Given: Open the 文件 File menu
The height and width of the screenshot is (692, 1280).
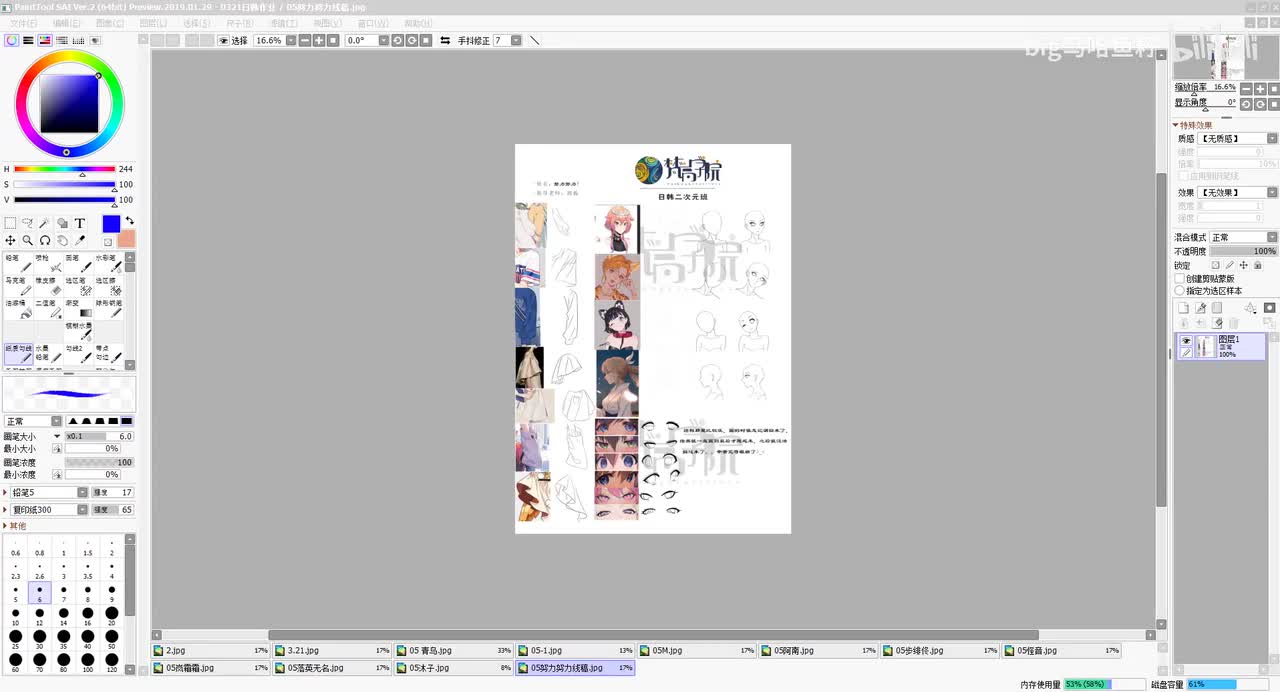Looking at the screenshot, I should pos(22,23).
